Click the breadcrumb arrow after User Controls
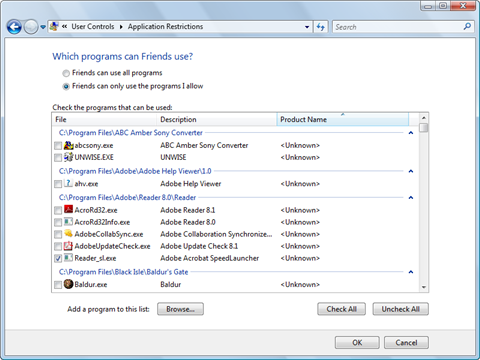Image resolution: width=480 pixels, height=360 pixels. [x=121, y=27]
